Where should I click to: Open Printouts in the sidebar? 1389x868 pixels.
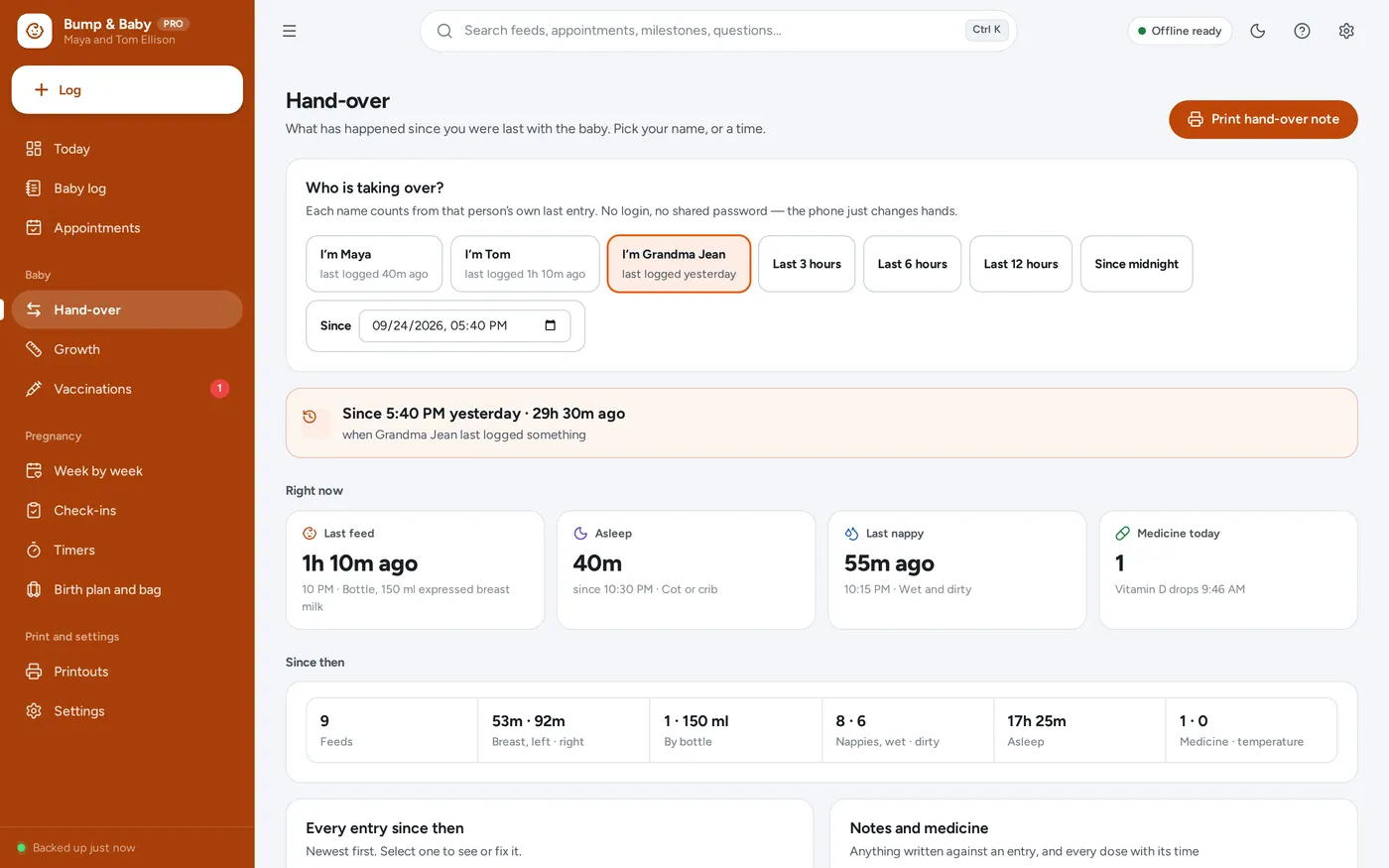127,672
